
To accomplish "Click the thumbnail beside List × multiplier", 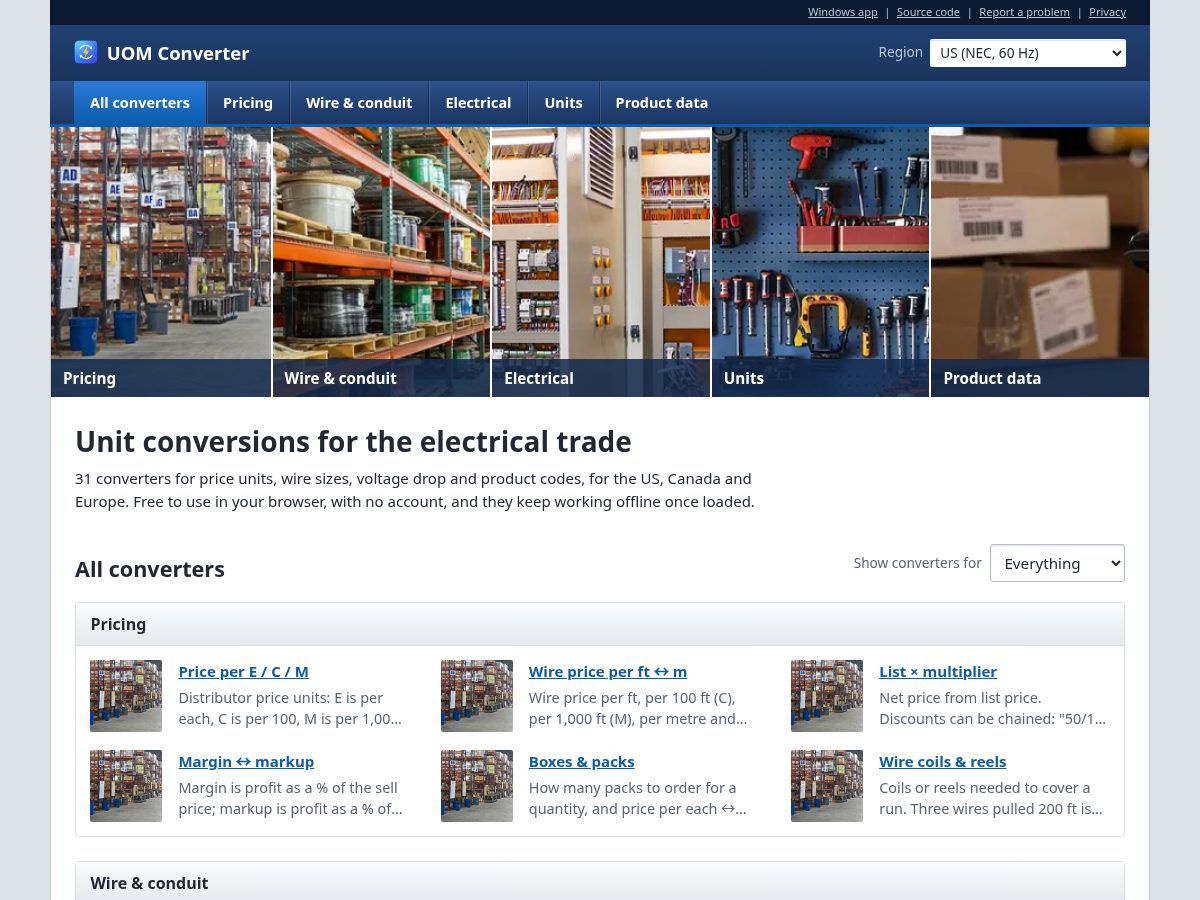I will point(827,696).
